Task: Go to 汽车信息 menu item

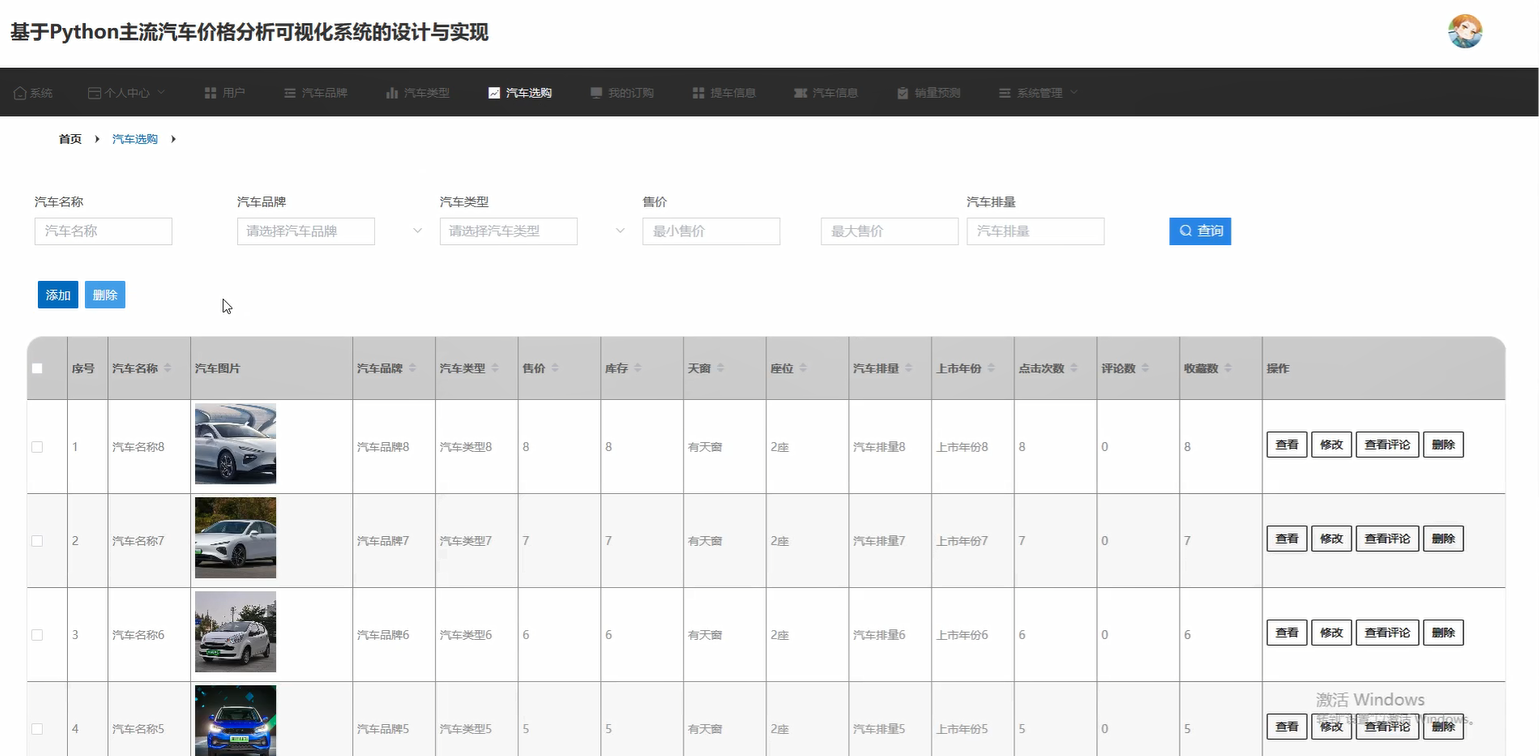Action: pos(826,93)
